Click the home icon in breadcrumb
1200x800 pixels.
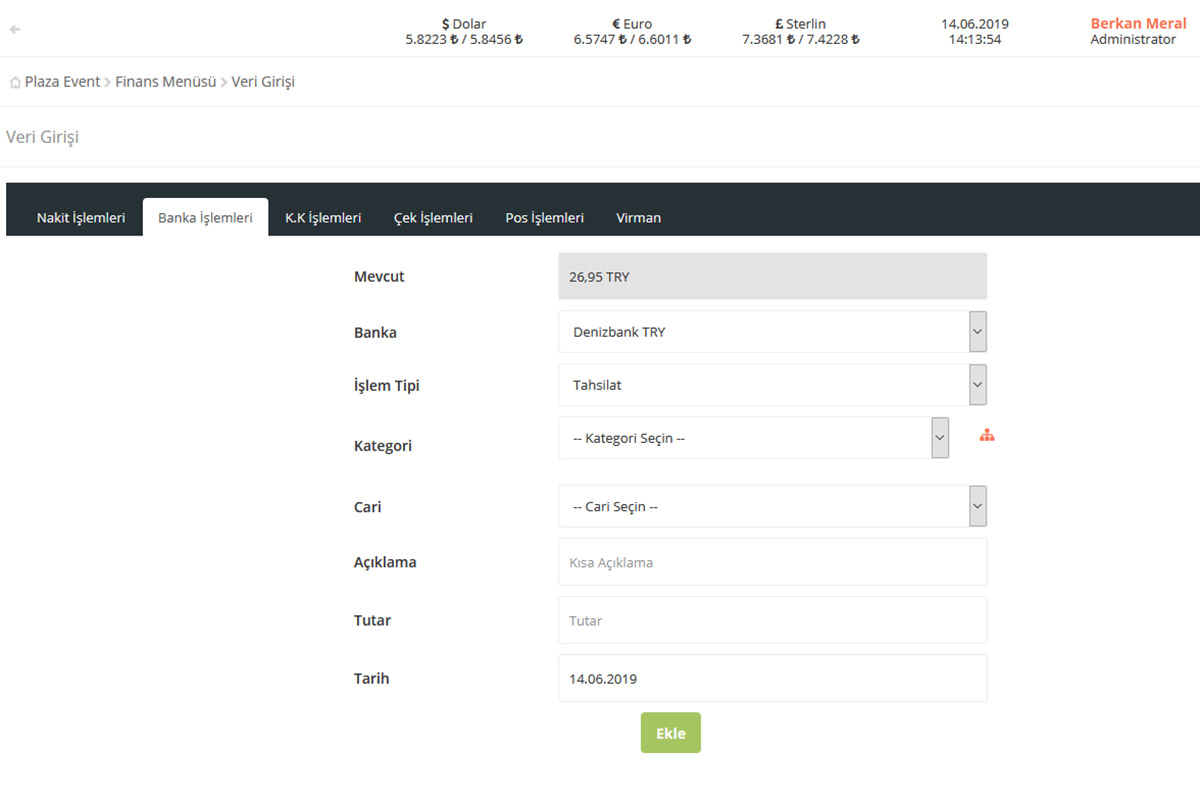[14, 83]
